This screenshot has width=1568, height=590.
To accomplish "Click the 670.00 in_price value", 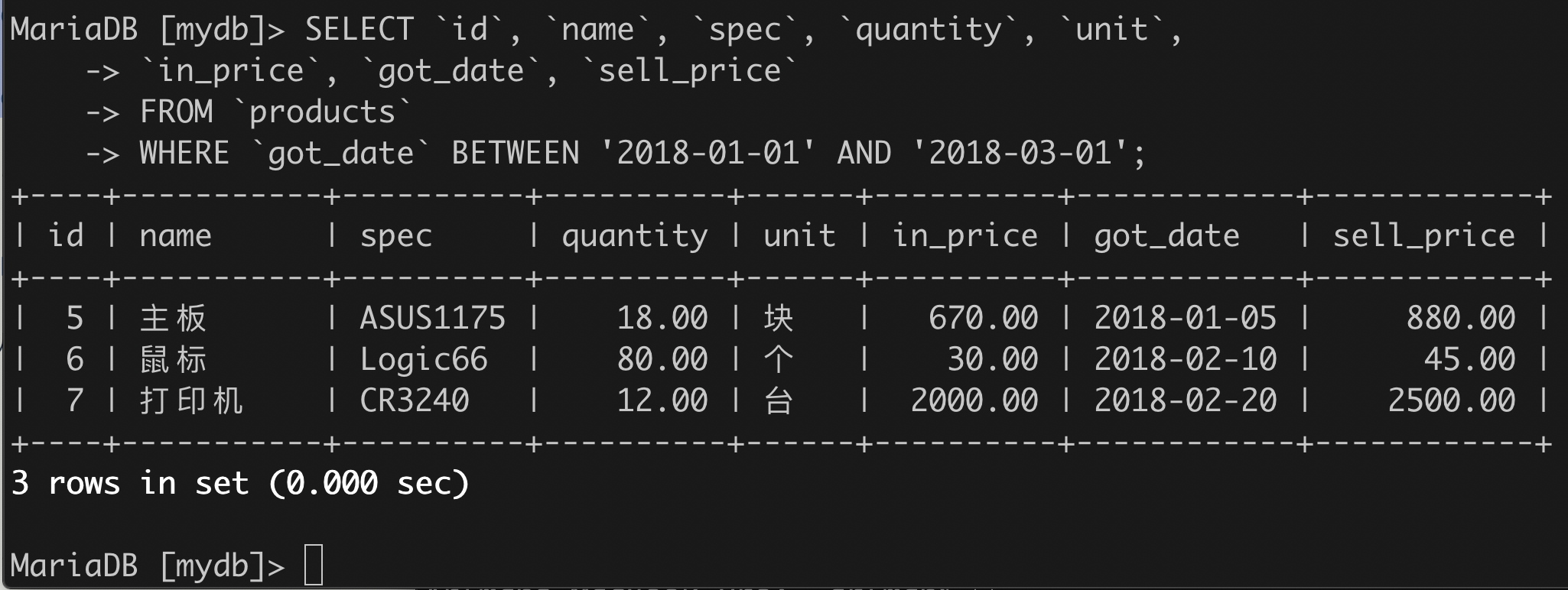I will coord(983,318).
